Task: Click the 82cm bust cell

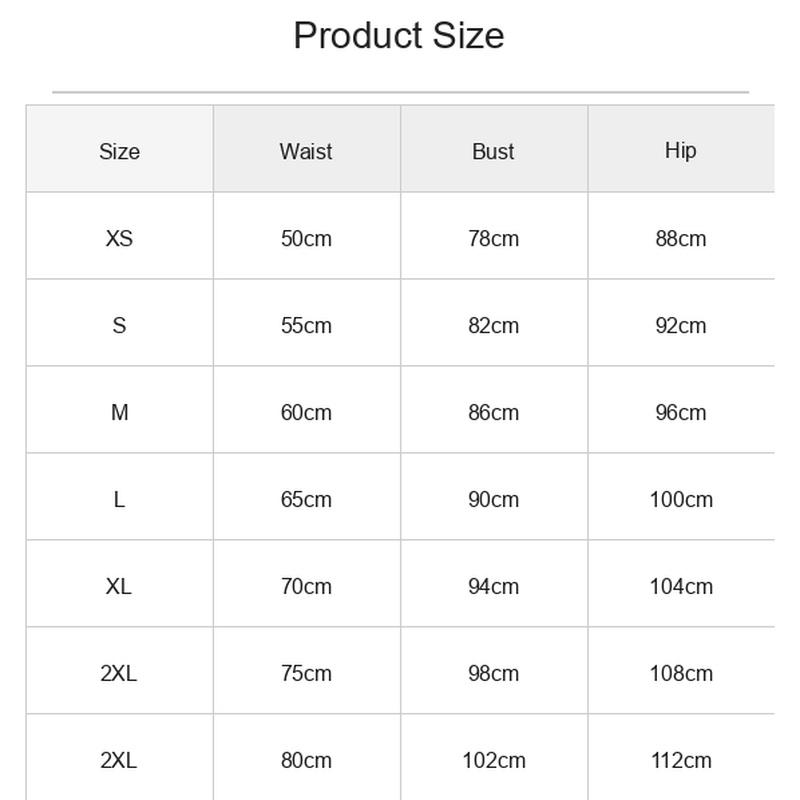Action: coord(493,326)
